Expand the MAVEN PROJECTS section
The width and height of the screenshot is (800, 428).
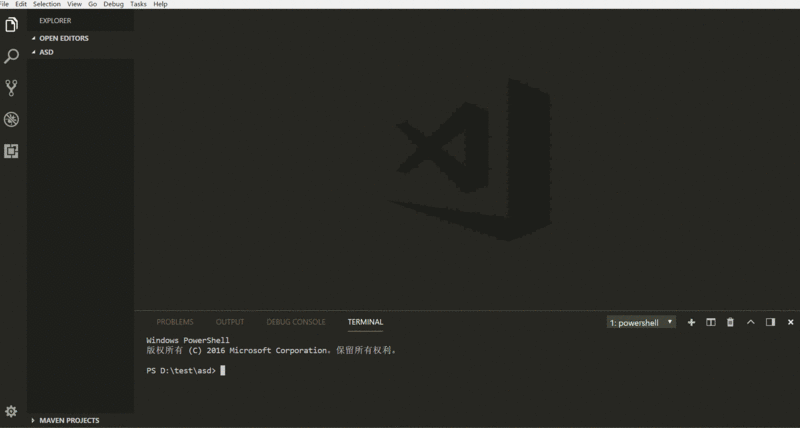pyautogui.click(x=80, y=420)
